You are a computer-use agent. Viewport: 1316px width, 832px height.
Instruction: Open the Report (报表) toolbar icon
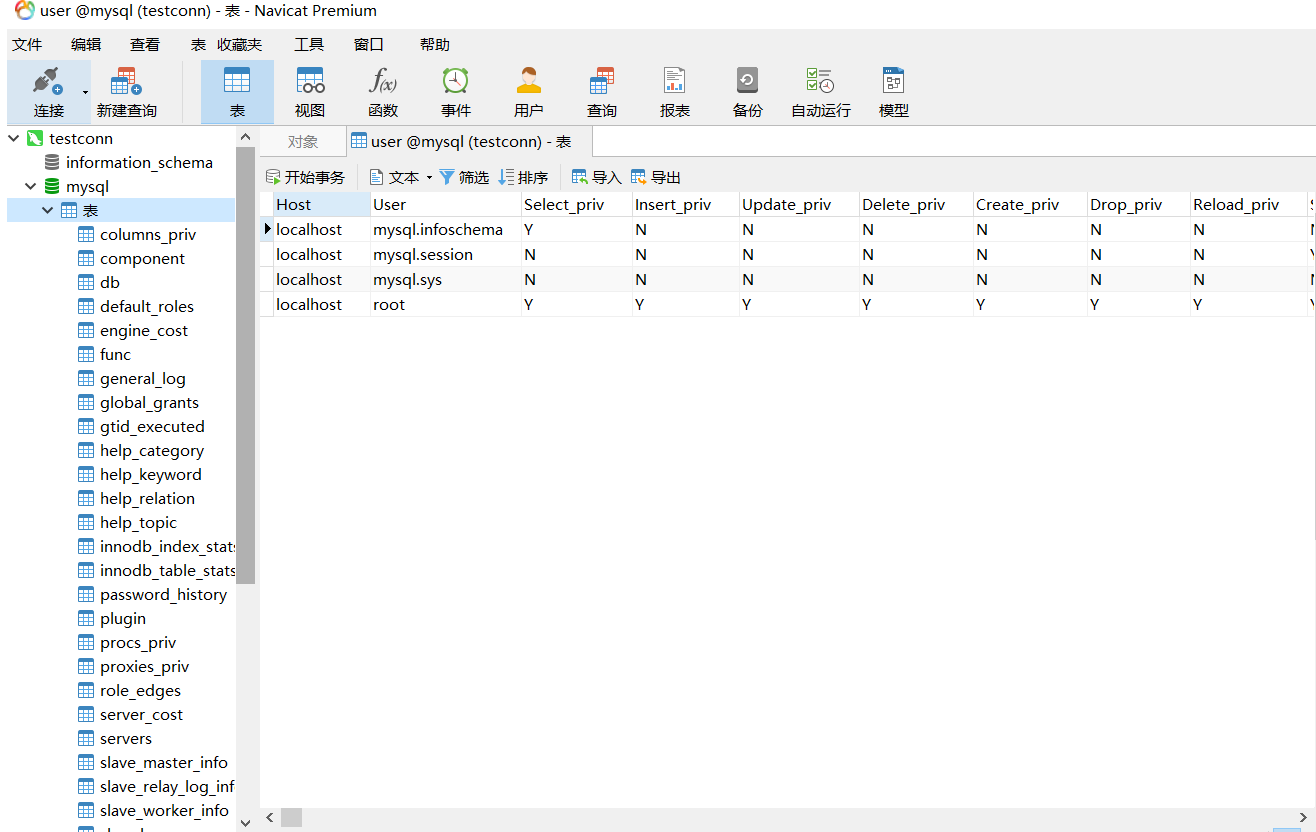click(x=675, y=81)
